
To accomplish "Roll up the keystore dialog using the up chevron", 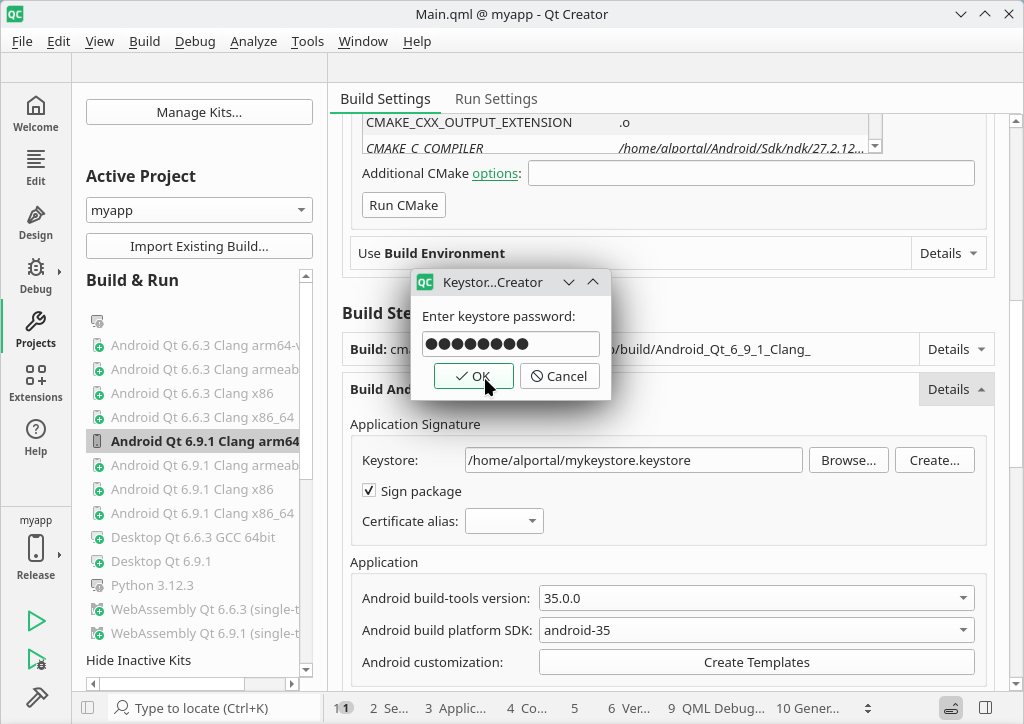I will pyautogui.click(x=593, y=282).
